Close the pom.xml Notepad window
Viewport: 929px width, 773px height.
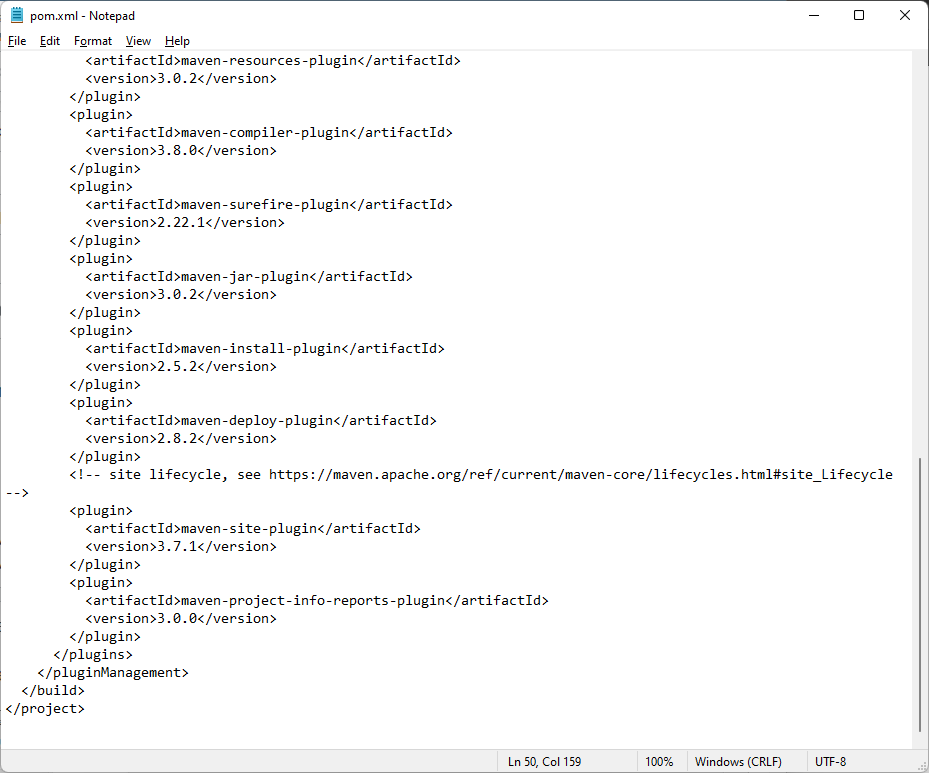click(x=905, y=15)
